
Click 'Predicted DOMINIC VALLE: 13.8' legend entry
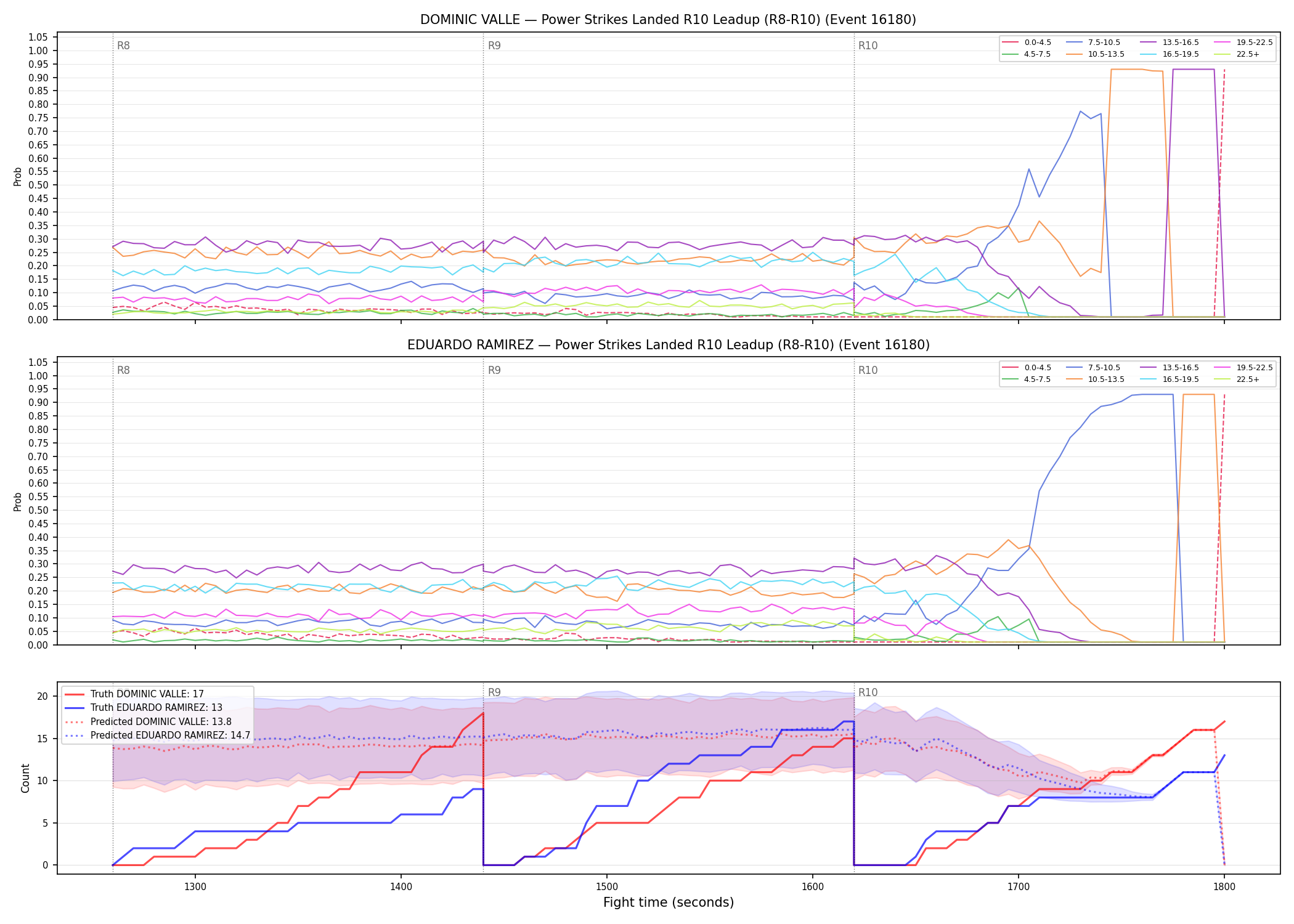(148, 722)
